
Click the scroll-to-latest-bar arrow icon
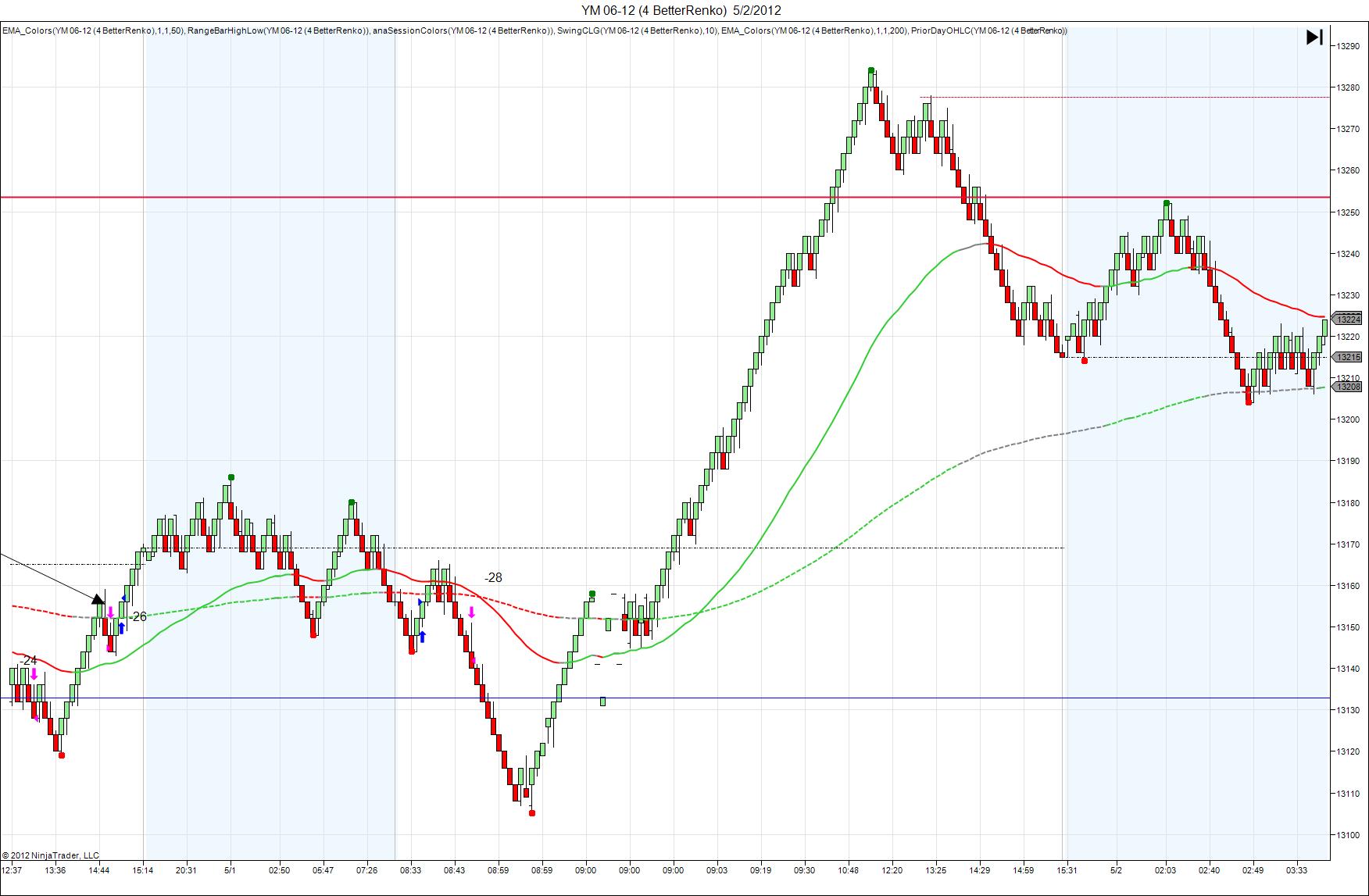tap(1314, 37)
